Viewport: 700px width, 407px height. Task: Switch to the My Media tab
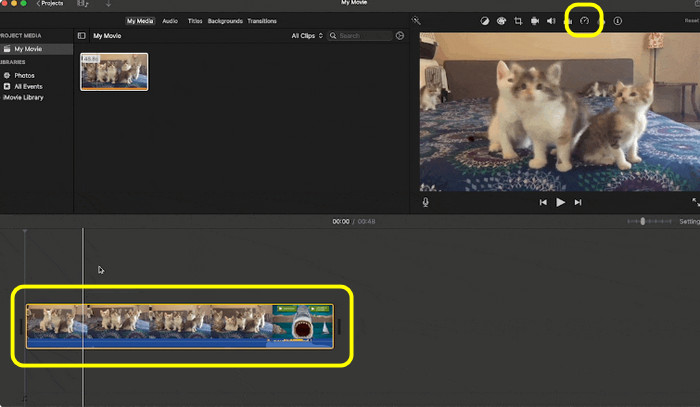tap(140, 21)
